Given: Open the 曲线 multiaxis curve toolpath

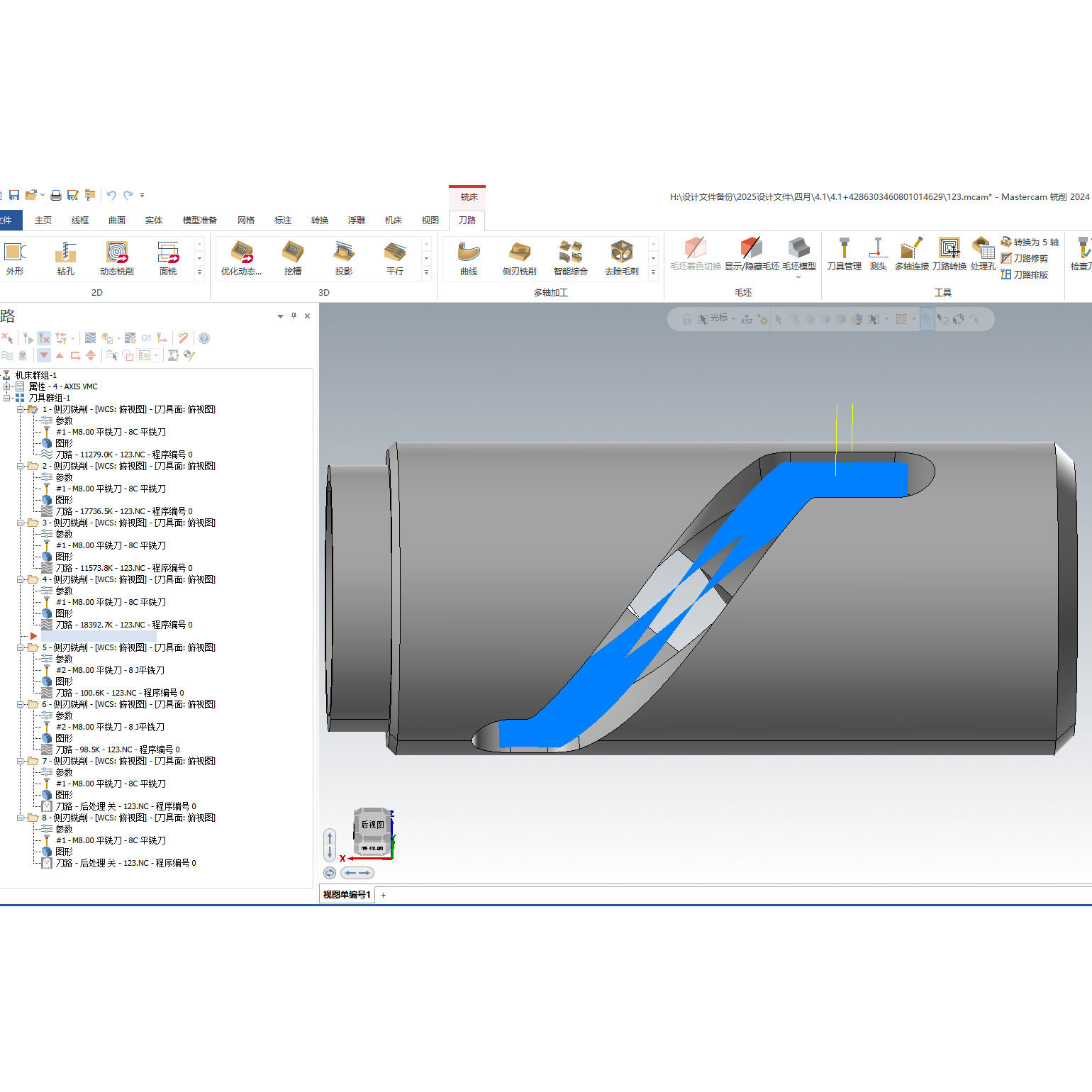Looking at the screenshot, I should click(469, 257).
